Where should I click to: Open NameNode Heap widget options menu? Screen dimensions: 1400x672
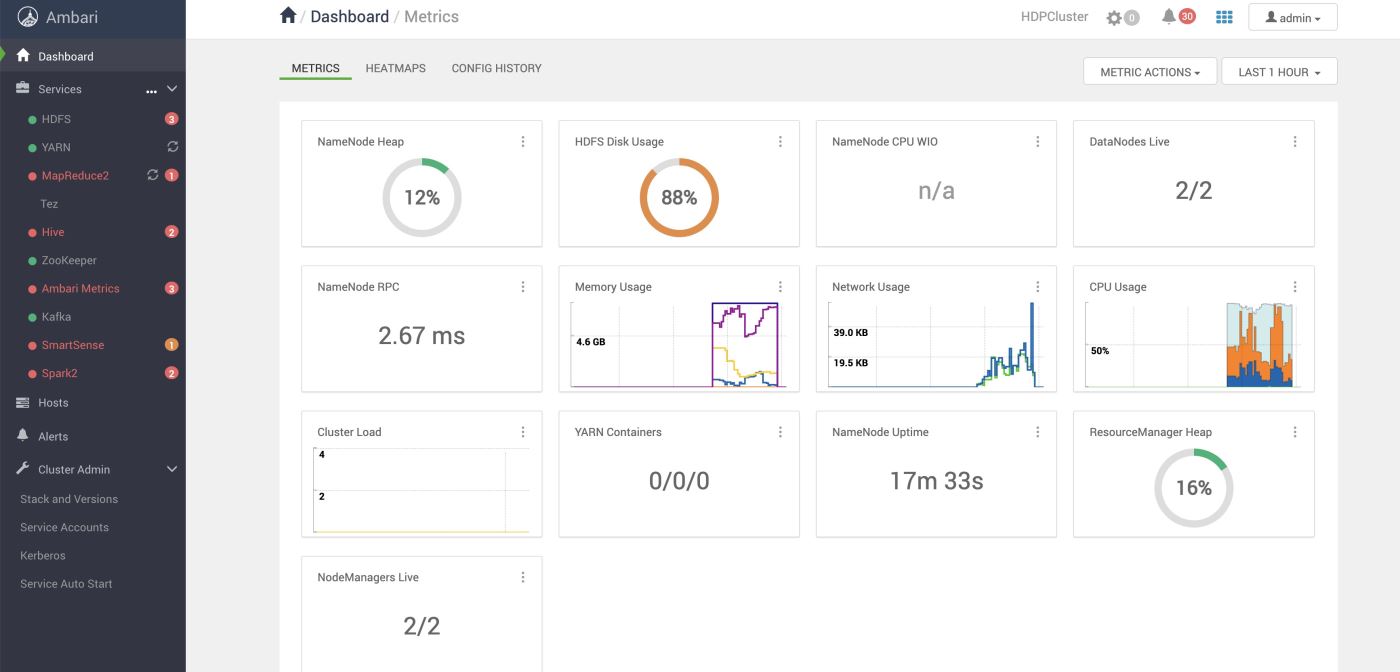[x=523, y=142]
